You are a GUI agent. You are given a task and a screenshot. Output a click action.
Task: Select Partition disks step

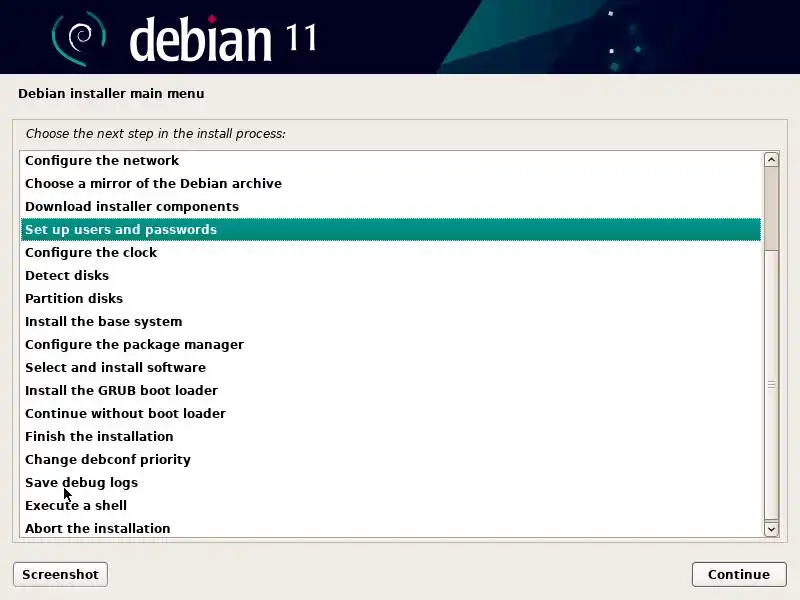coord(391,298)
